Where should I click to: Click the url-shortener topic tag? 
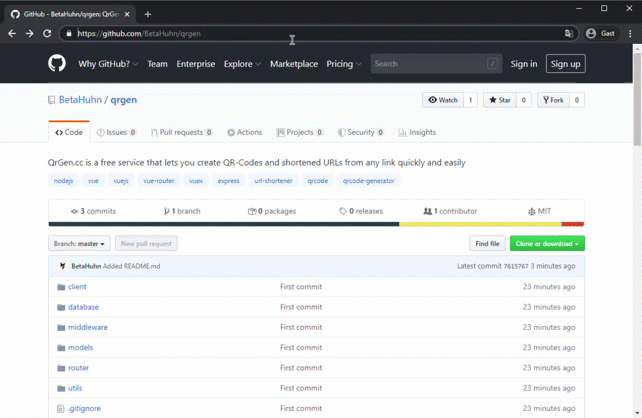pos(274,181)
